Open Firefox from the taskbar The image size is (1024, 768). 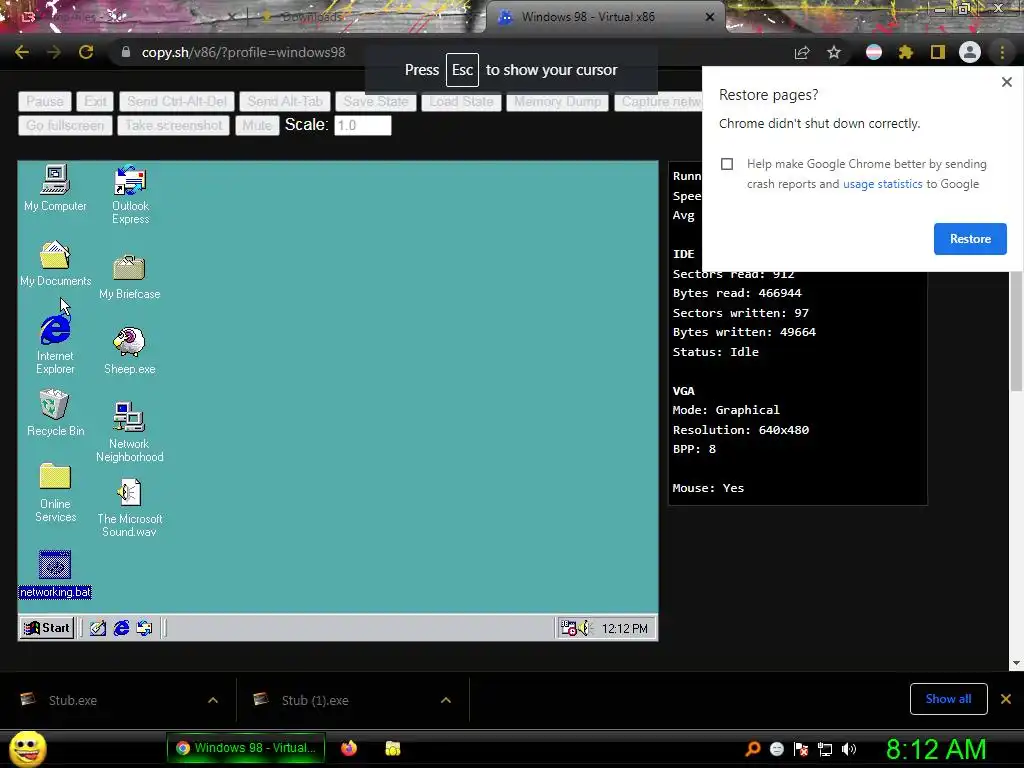pyautogui.click(x=349, y=748)
